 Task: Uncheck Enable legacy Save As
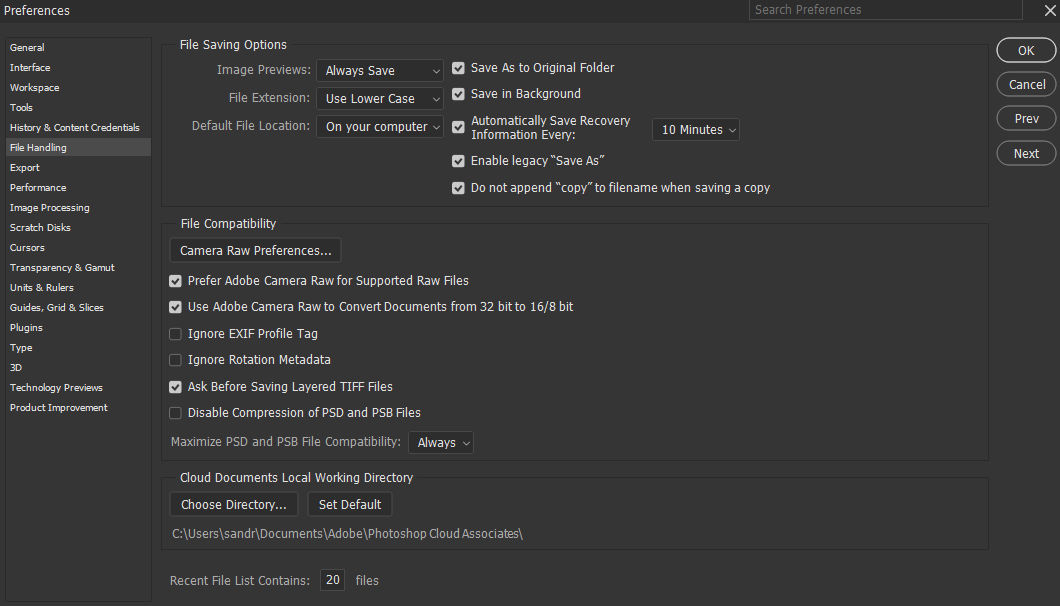click(x=458, y=160)
